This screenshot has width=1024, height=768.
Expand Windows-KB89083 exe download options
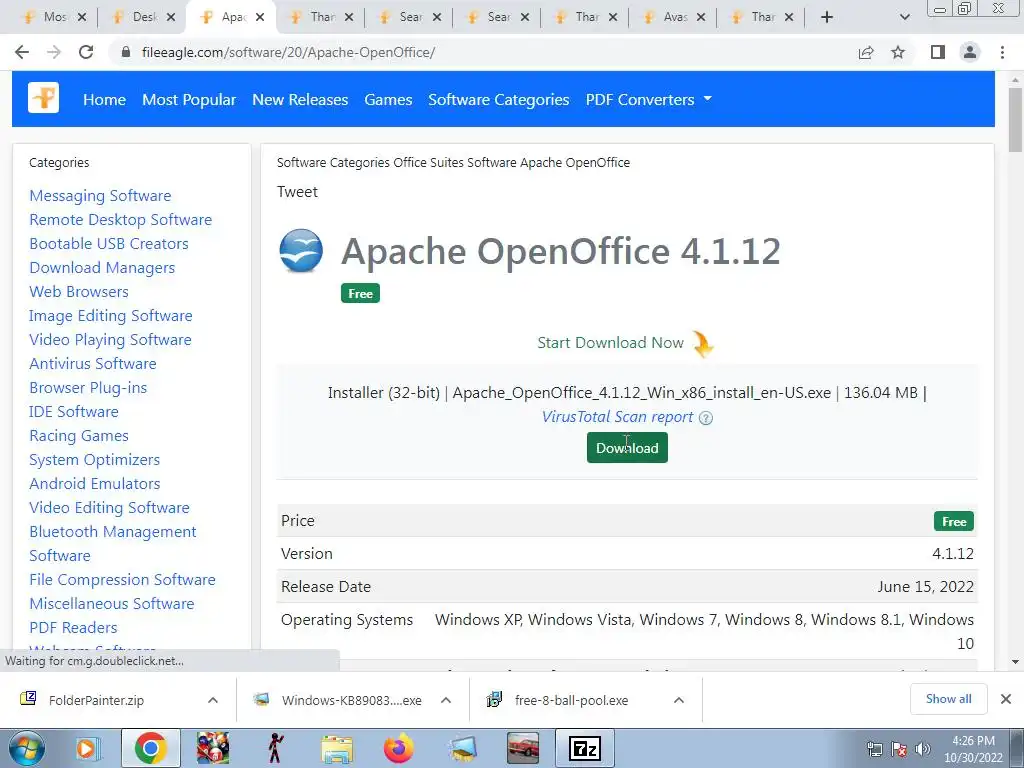tap(446, 700)
